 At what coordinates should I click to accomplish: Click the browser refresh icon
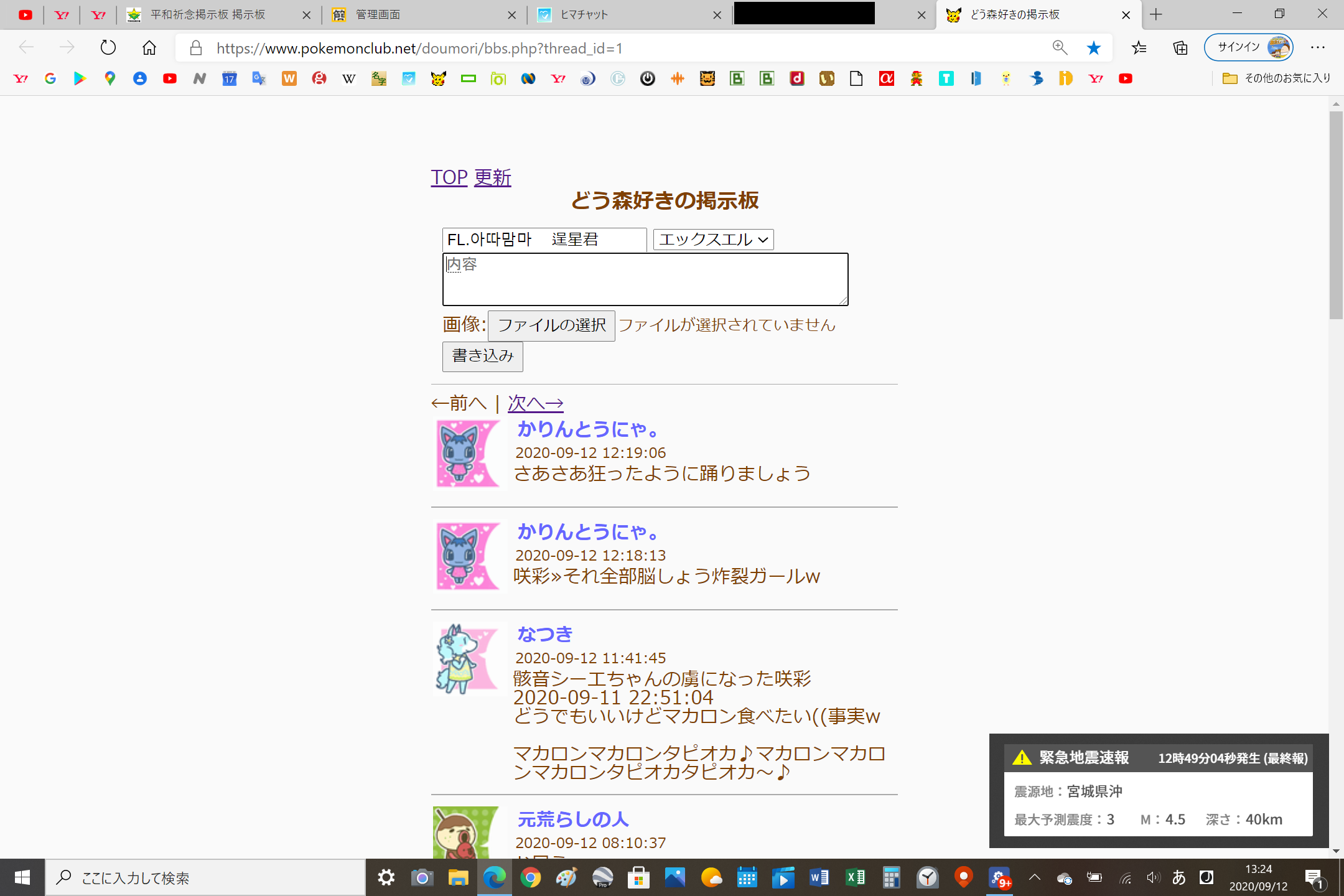[x=108, y=48]
